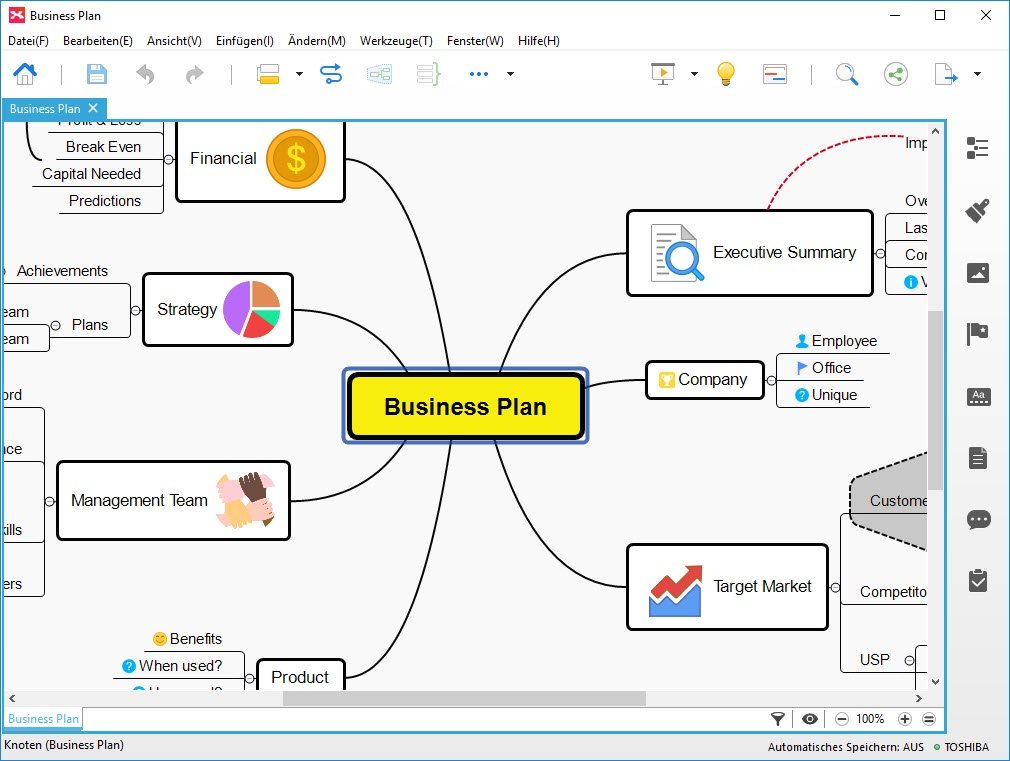Open the outline panel icon in sidebar
This screenshot has height=761, width=1010.
pyautogui.click(x=978, y=148)
